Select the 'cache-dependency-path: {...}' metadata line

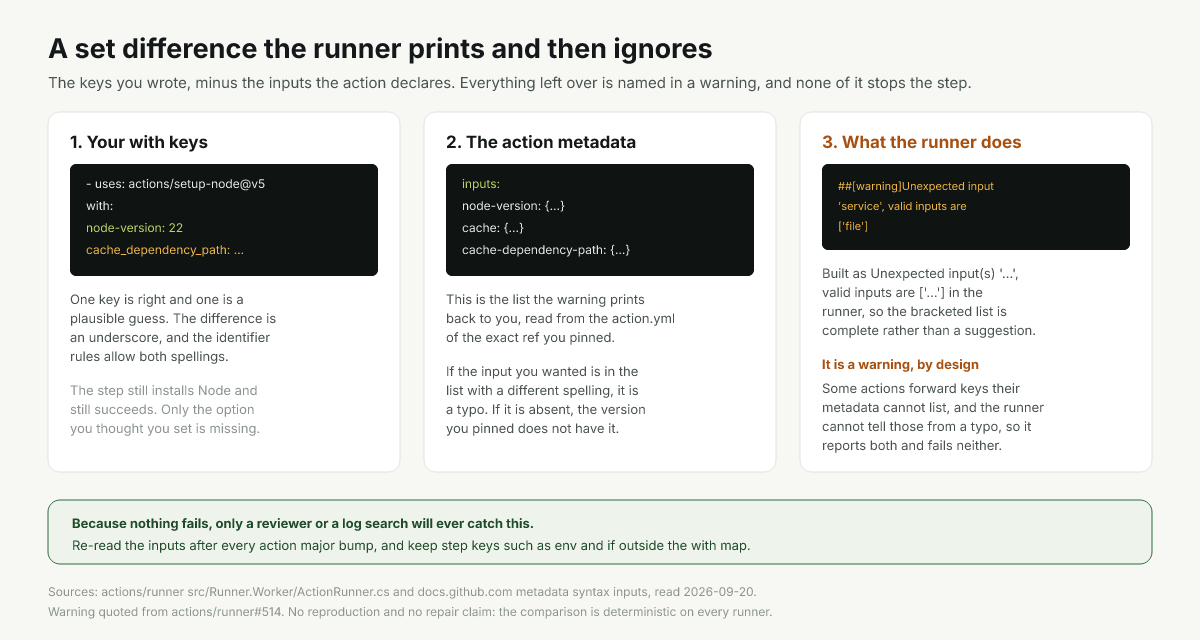click(546, 250)
